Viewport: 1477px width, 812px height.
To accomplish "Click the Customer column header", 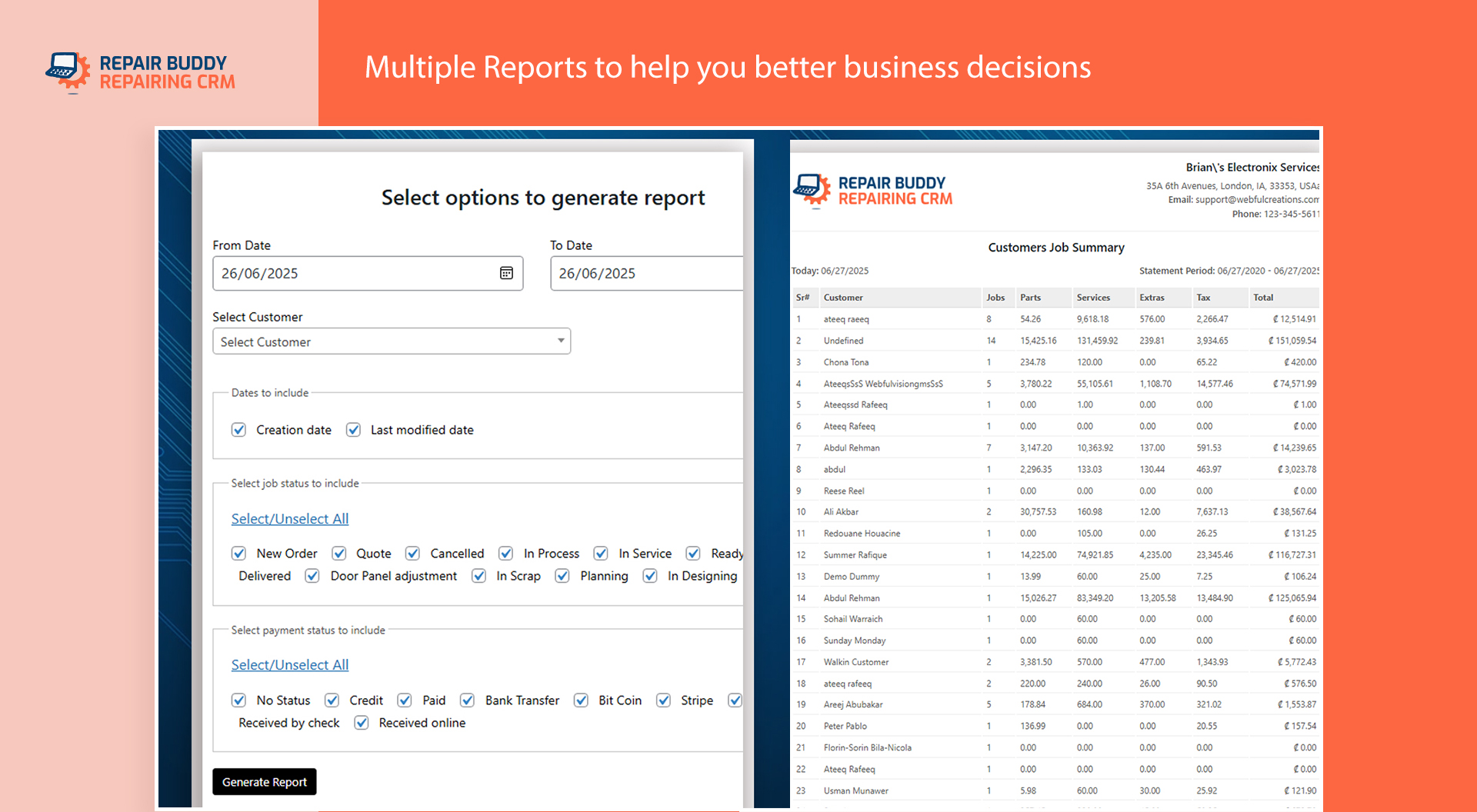I will tap(843, 298).
